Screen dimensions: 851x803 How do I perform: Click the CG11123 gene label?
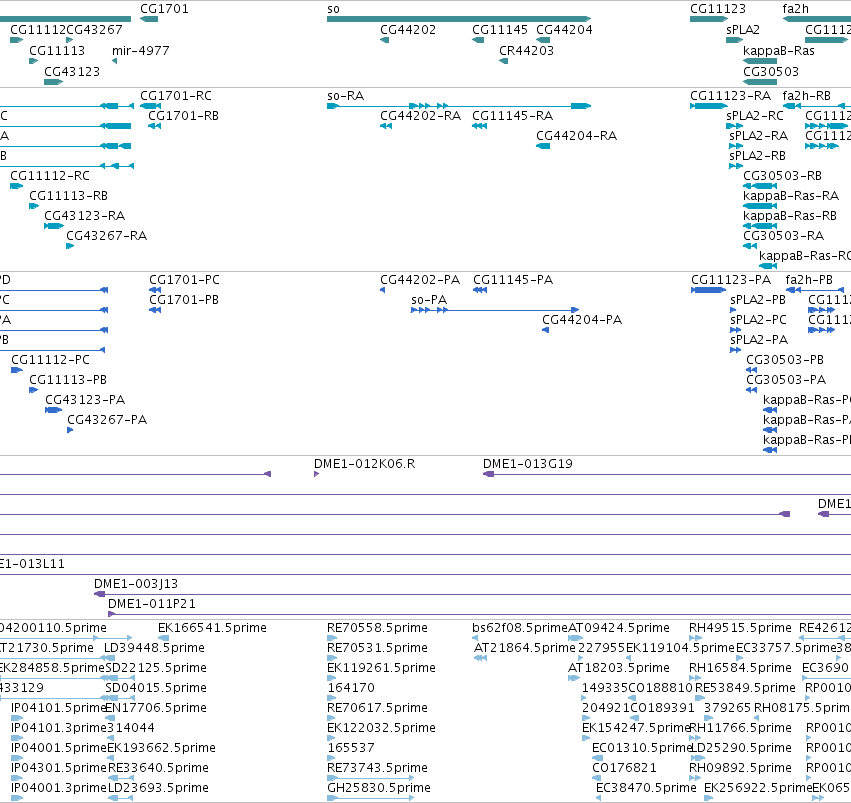(x=717, y=9)
